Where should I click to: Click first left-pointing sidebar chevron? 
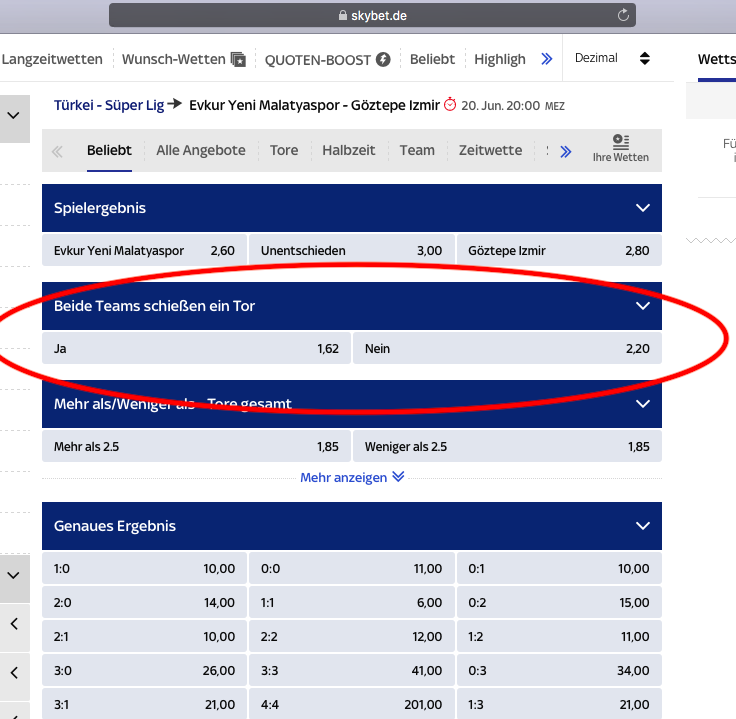[x=14, y=624]
